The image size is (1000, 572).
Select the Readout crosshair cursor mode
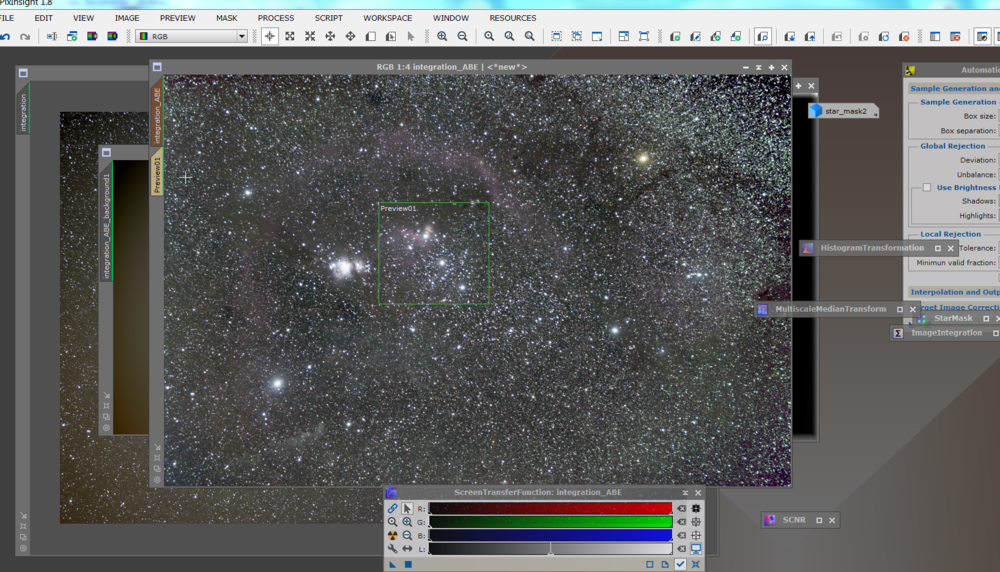(x=270, y=36)
